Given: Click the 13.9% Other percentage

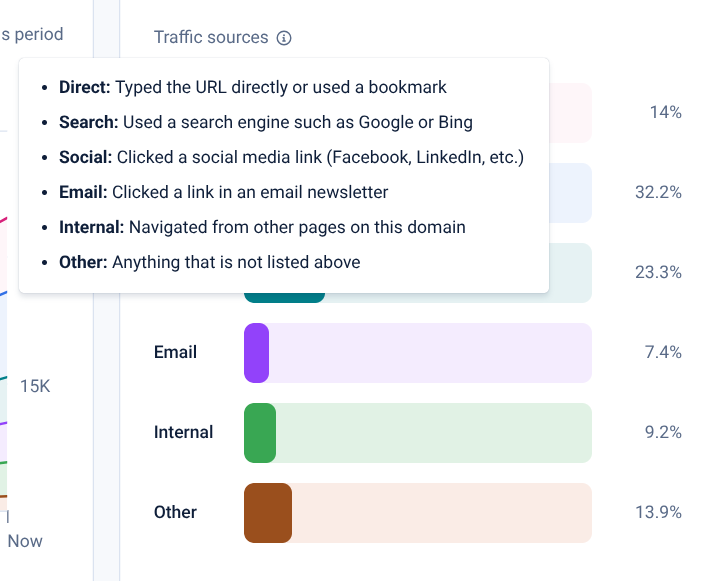Looking at the screenshot, I should click(x=658, y=512).
